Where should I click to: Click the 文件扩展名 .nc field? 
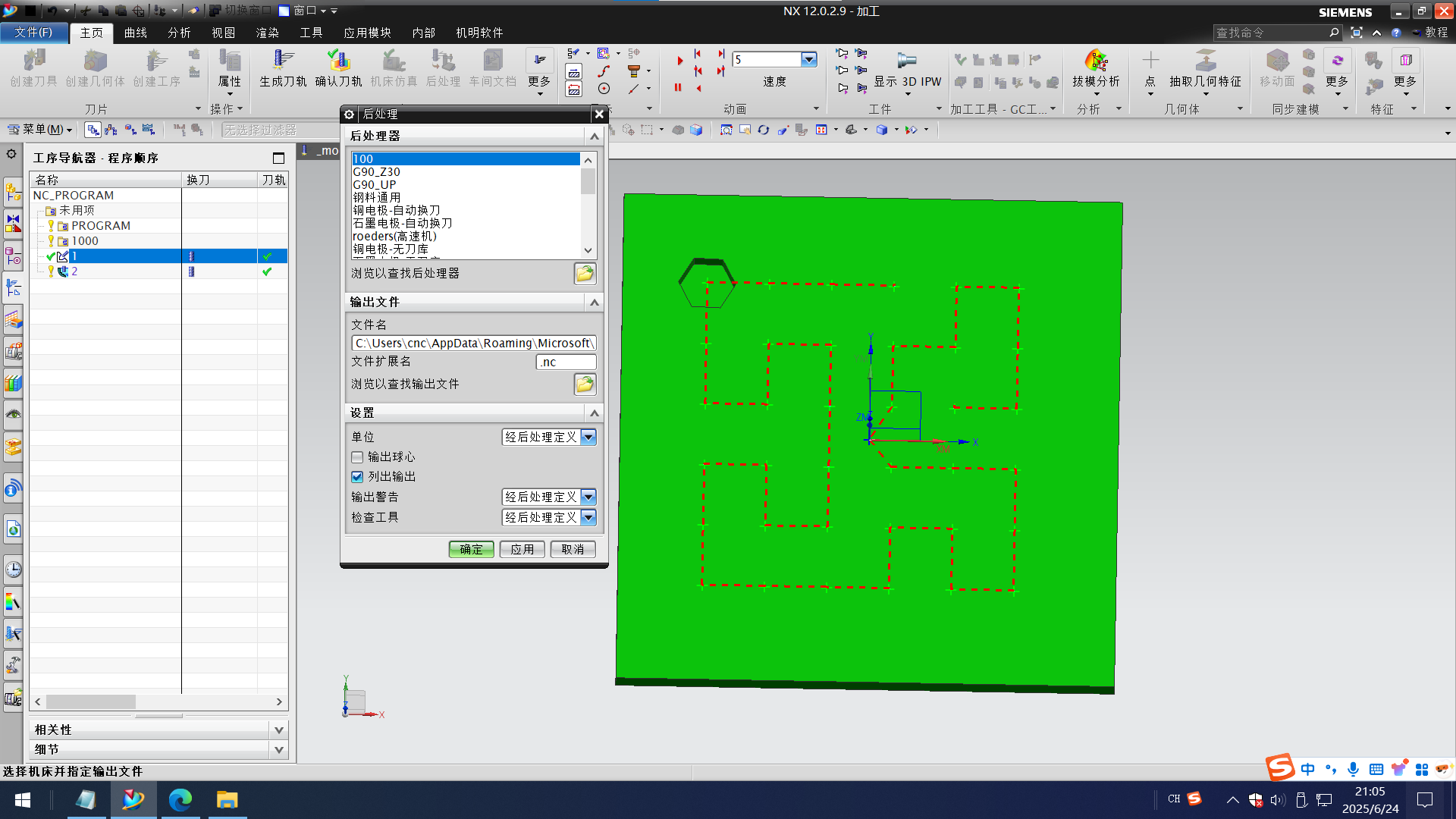click(566, 362)
